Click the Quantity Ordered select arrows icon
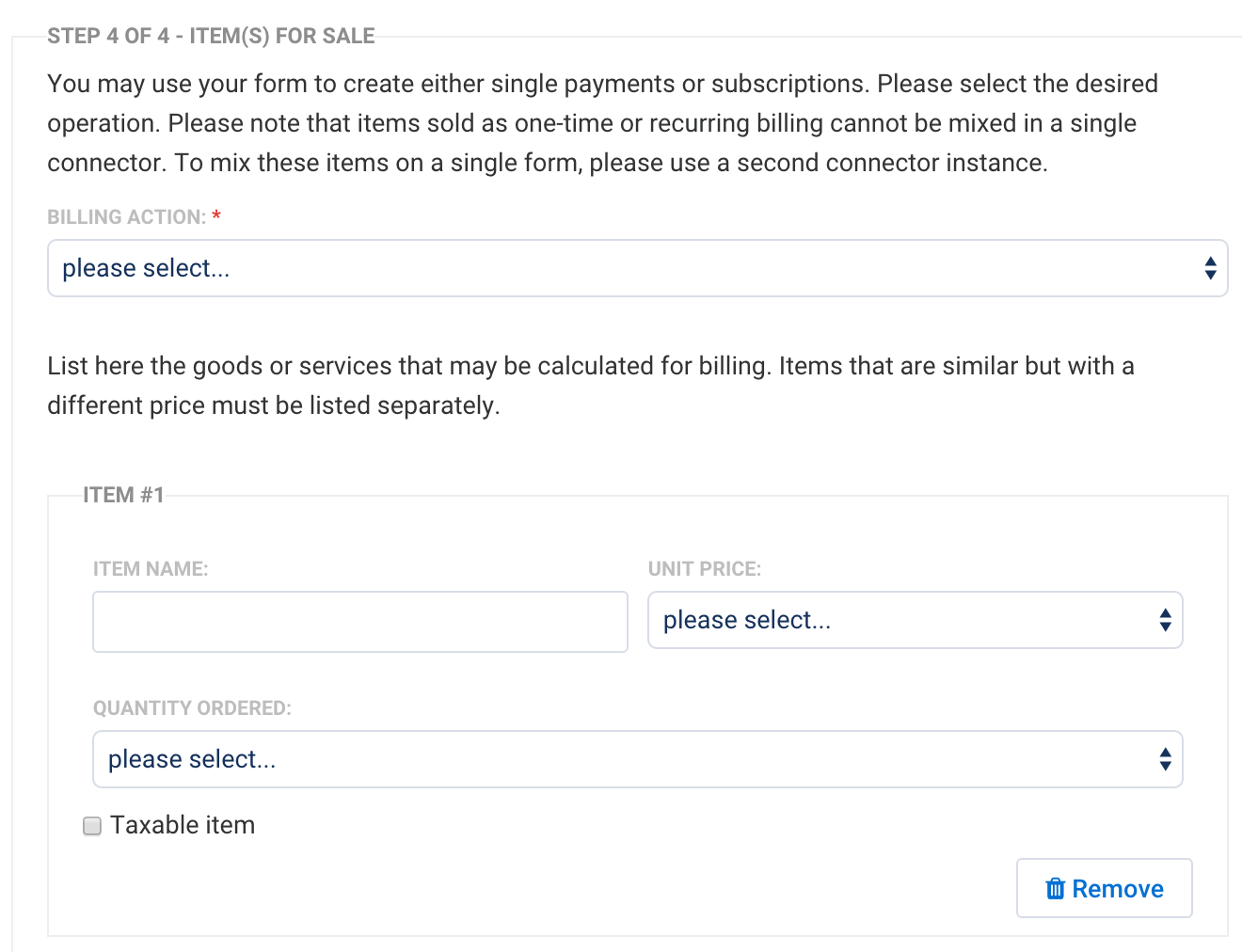This screenshot has height=952, width=1242. pos(1165,759)
